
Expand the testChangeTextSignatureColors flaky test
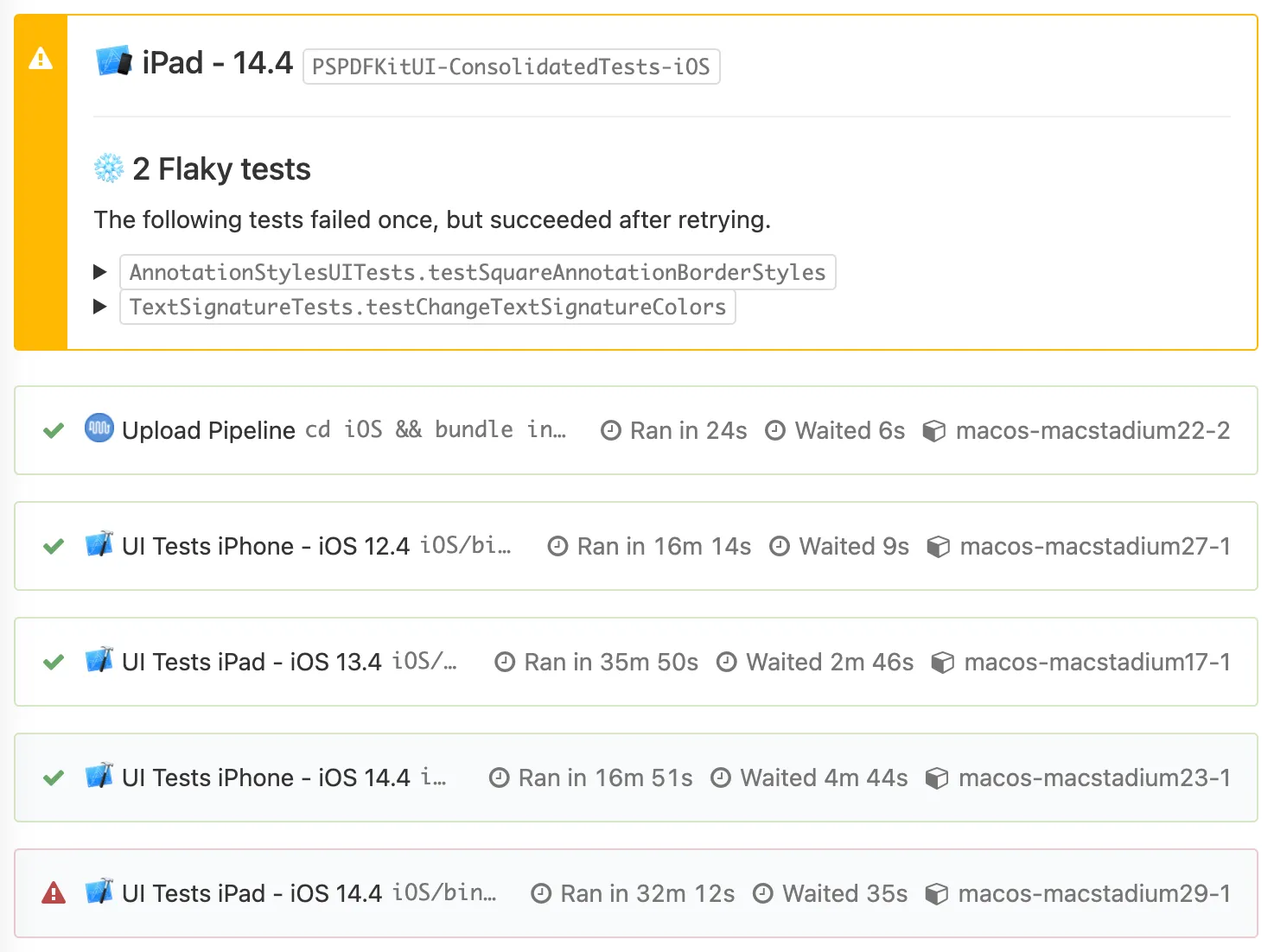99,307
